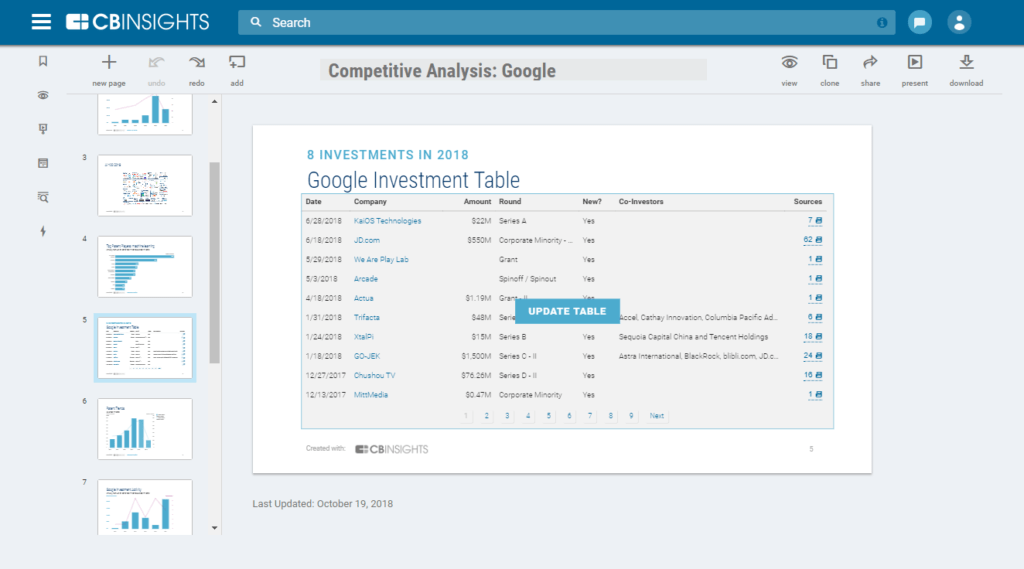Viewport: 1024px width, 569px height.
Task: Click the 8 INVESTMENTS IN 2018 heading
Action: (388, 155)
